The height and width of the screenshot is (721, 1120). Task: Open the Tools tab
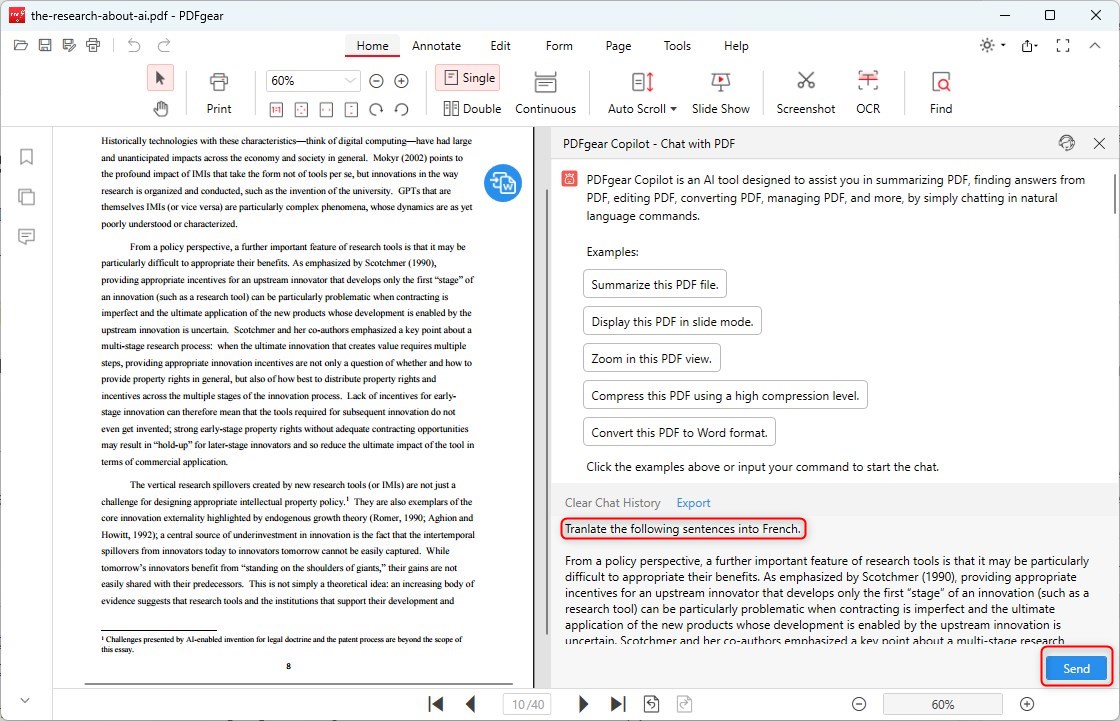tap(677, 46)
